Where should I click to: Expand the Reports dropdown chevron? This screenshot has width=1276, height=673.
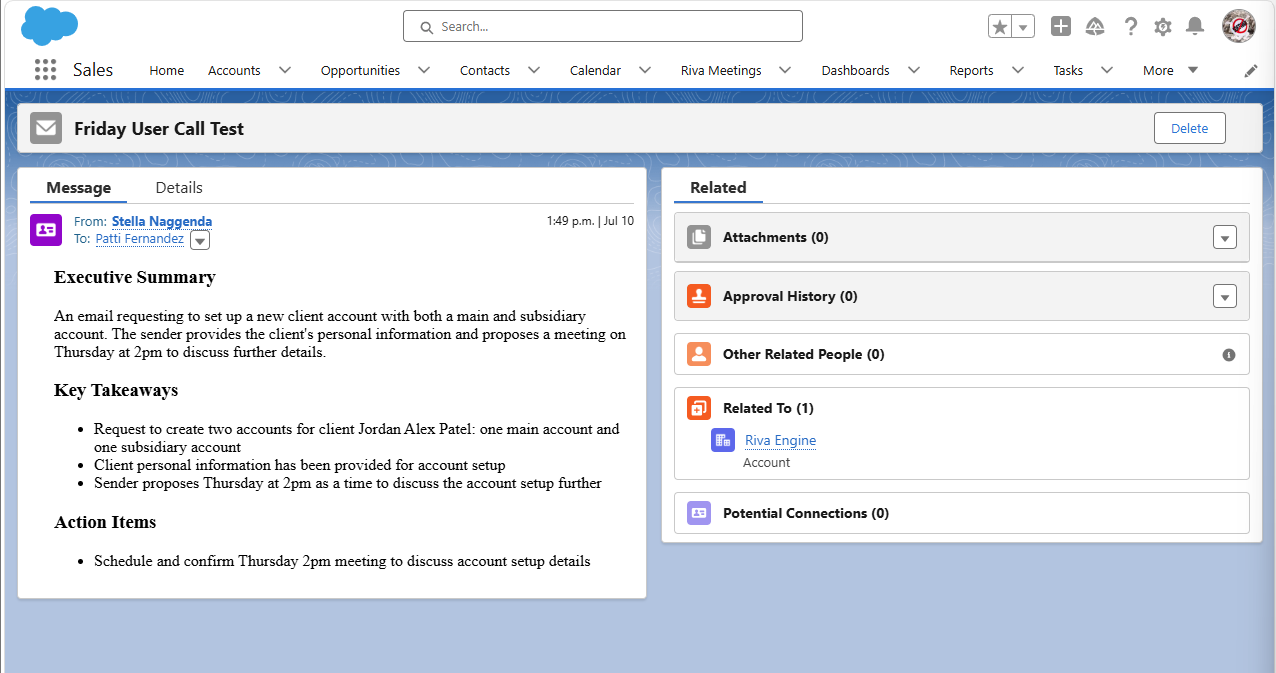pyautogui.click(x=1018, y=70)
